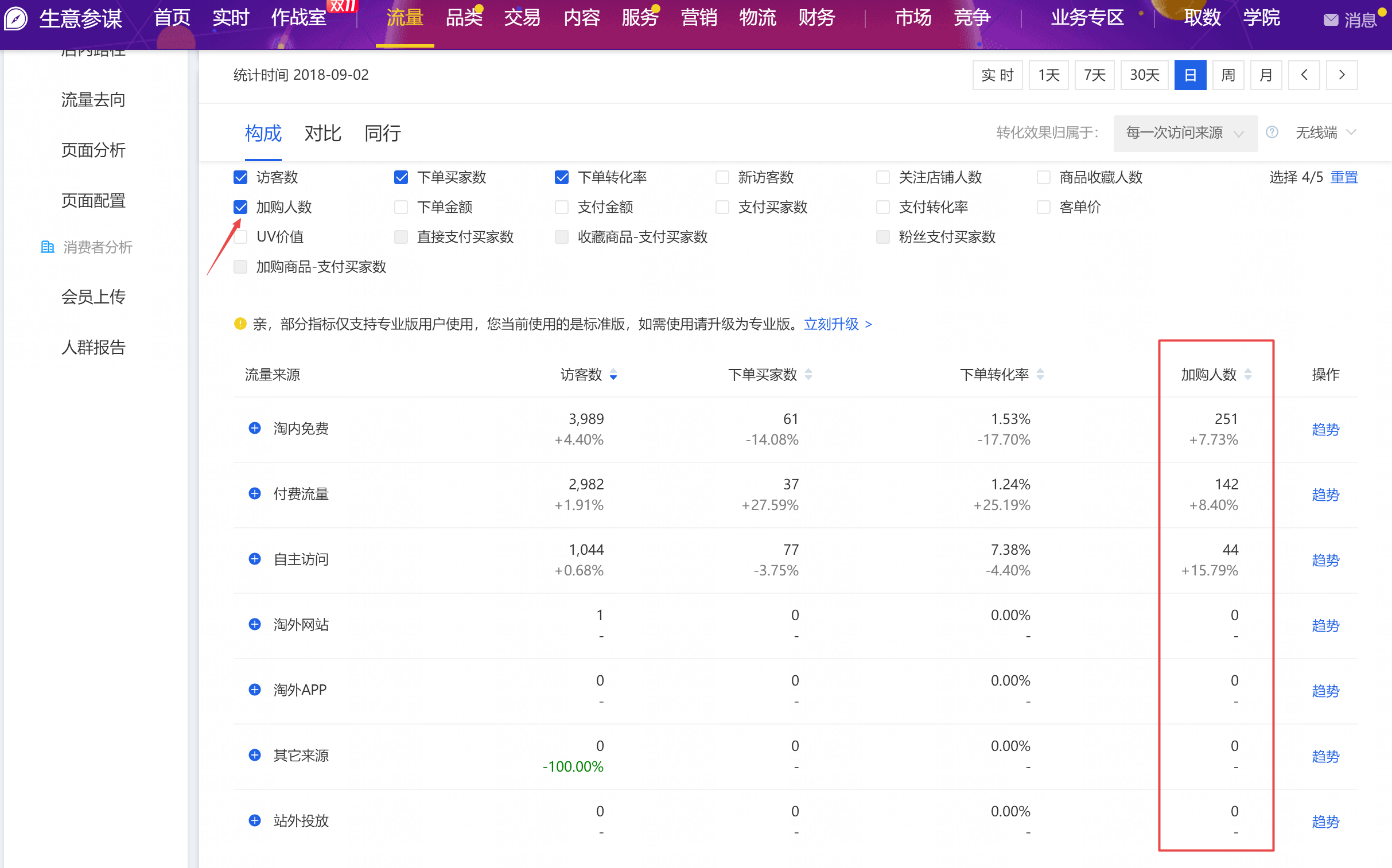This screenshot has height=868, width=1392.
Task: Select the 构成 tab
Action: coord(263,134)
